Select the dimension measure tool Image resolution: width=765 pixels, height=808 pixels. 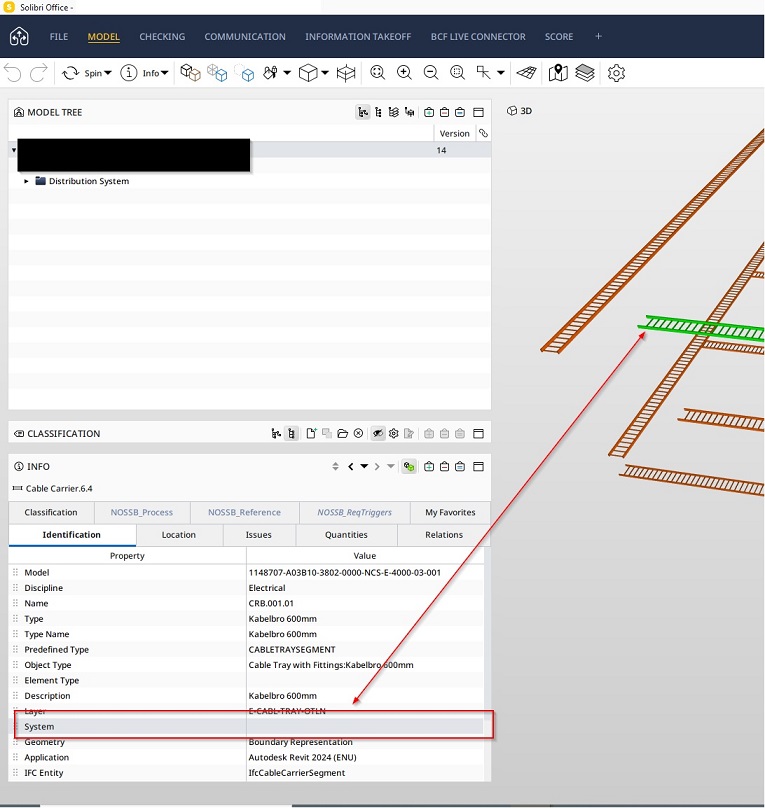[484, 73]
